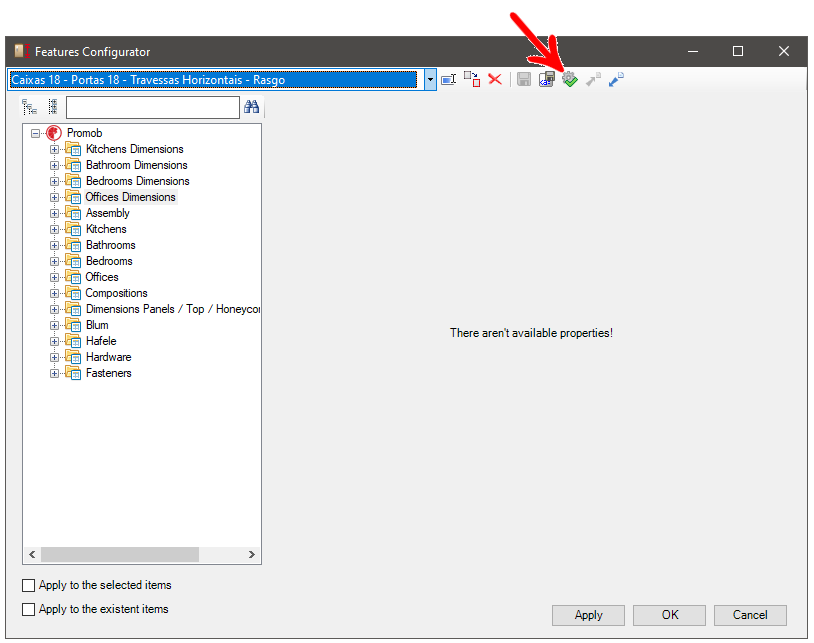
Task: Click the rename configuration icon
Action: click(x=449, y=79)
